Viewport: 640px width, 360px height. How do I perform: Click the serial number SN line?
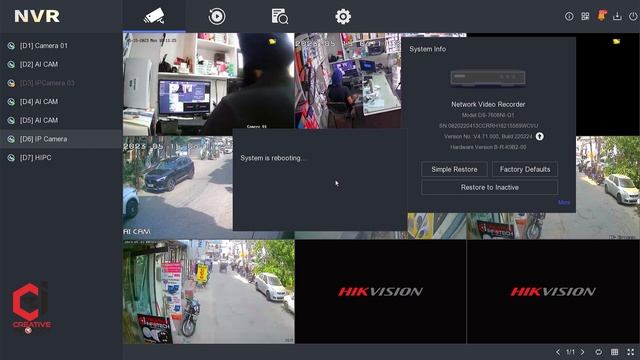(488, 126)
